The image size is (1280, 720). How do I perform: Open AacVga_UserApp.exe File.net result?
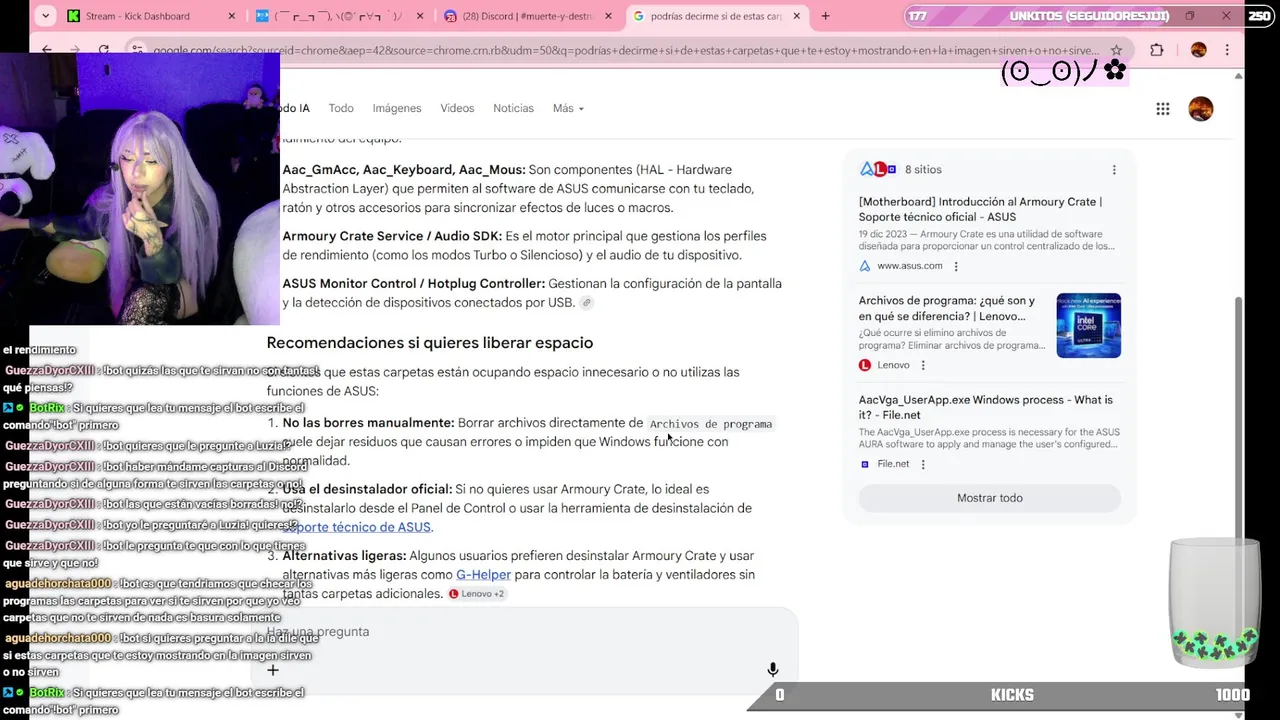tap(986, 407)
